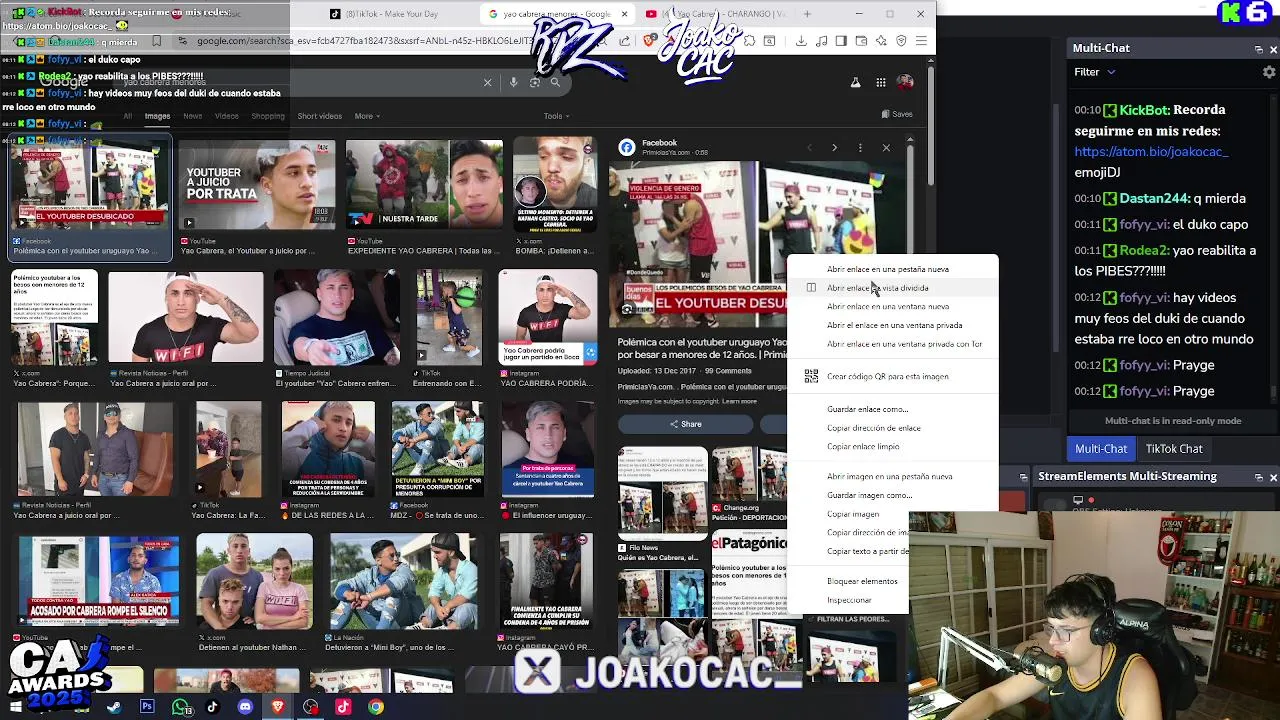Open the atom.bio/joakocac_ link in chat
The image size is (1280, 720).
coord(1151,151)
